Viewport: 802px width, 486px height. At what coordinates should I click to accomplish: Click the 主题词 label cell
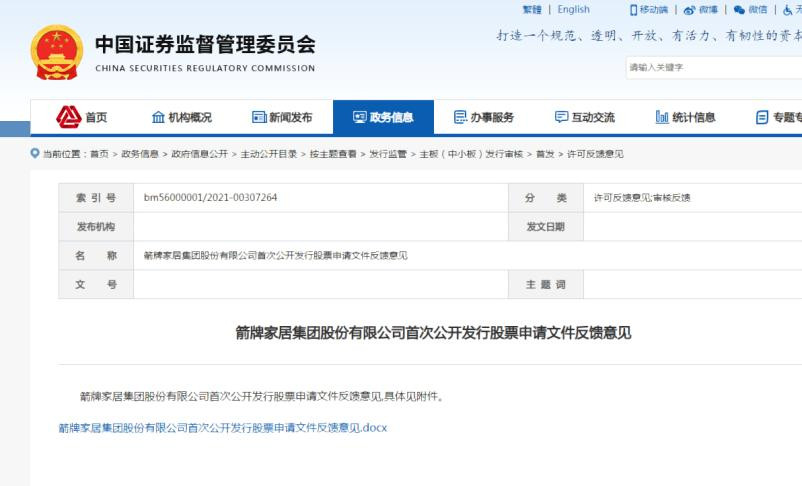546,284
